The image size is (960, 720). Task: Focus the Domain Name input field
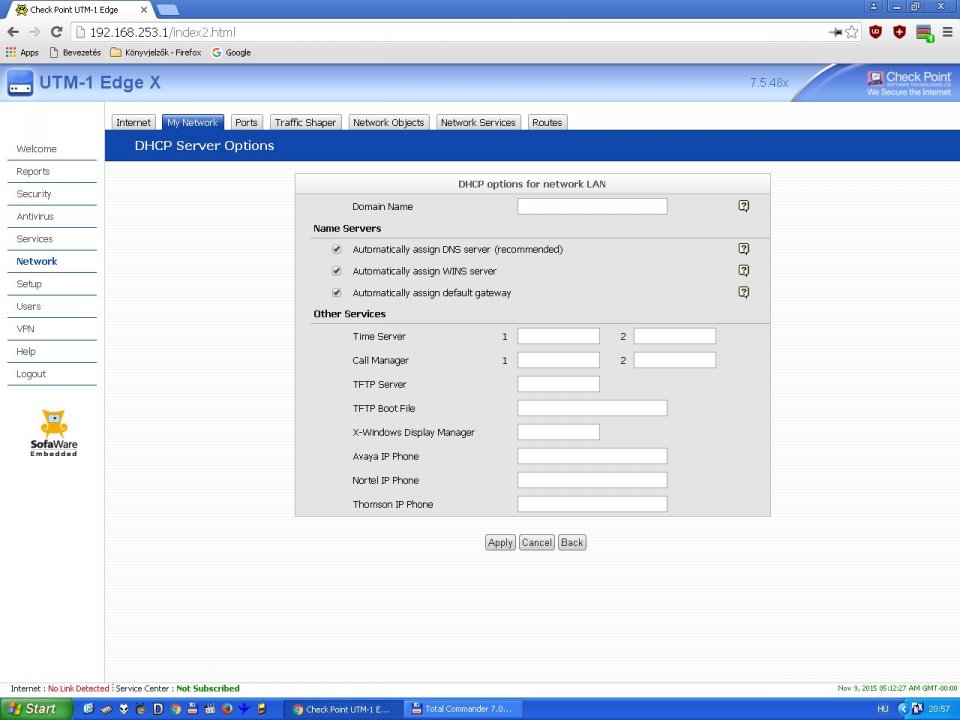592,206
